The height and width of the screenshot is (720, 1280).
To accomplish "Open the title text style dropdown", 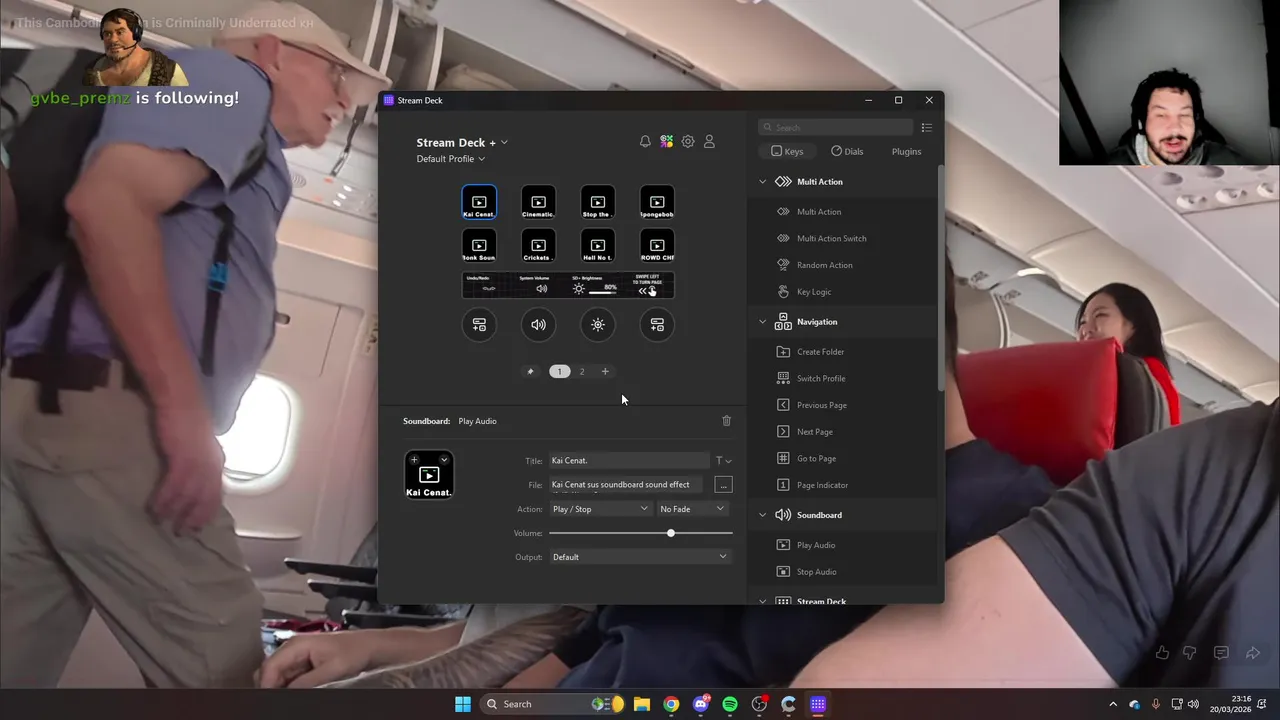I will click(723, 461).
